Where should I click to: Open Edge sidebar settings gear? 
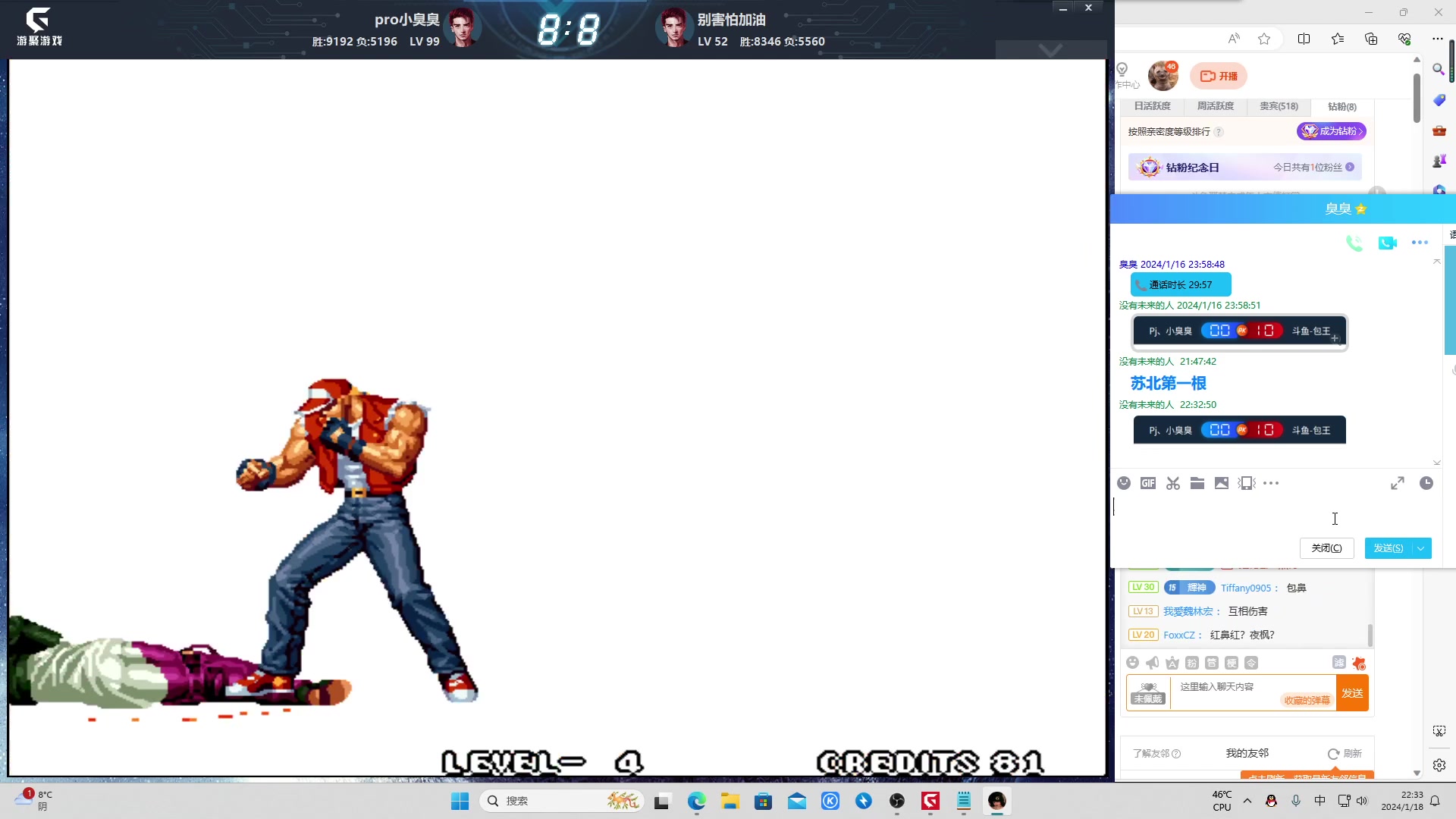(x=1439, y=765)
